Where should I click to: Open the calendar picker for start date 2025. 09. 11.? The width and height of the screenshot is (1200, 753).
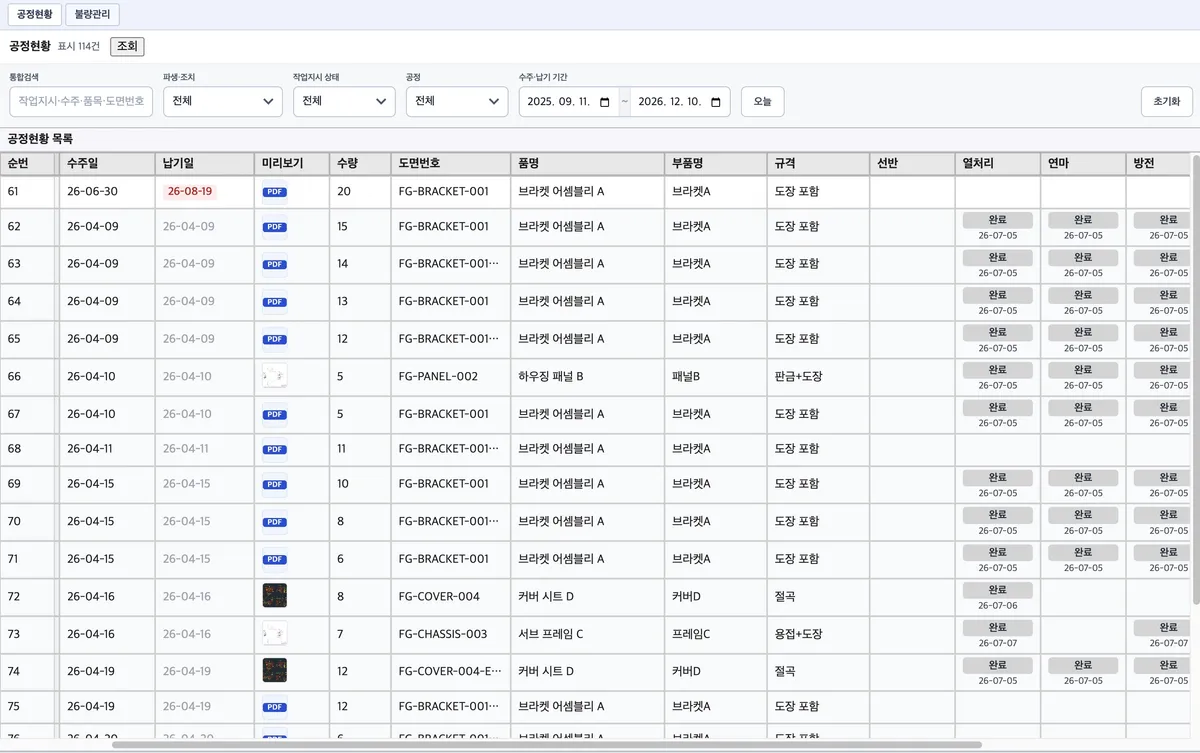(x=605, y=102)
